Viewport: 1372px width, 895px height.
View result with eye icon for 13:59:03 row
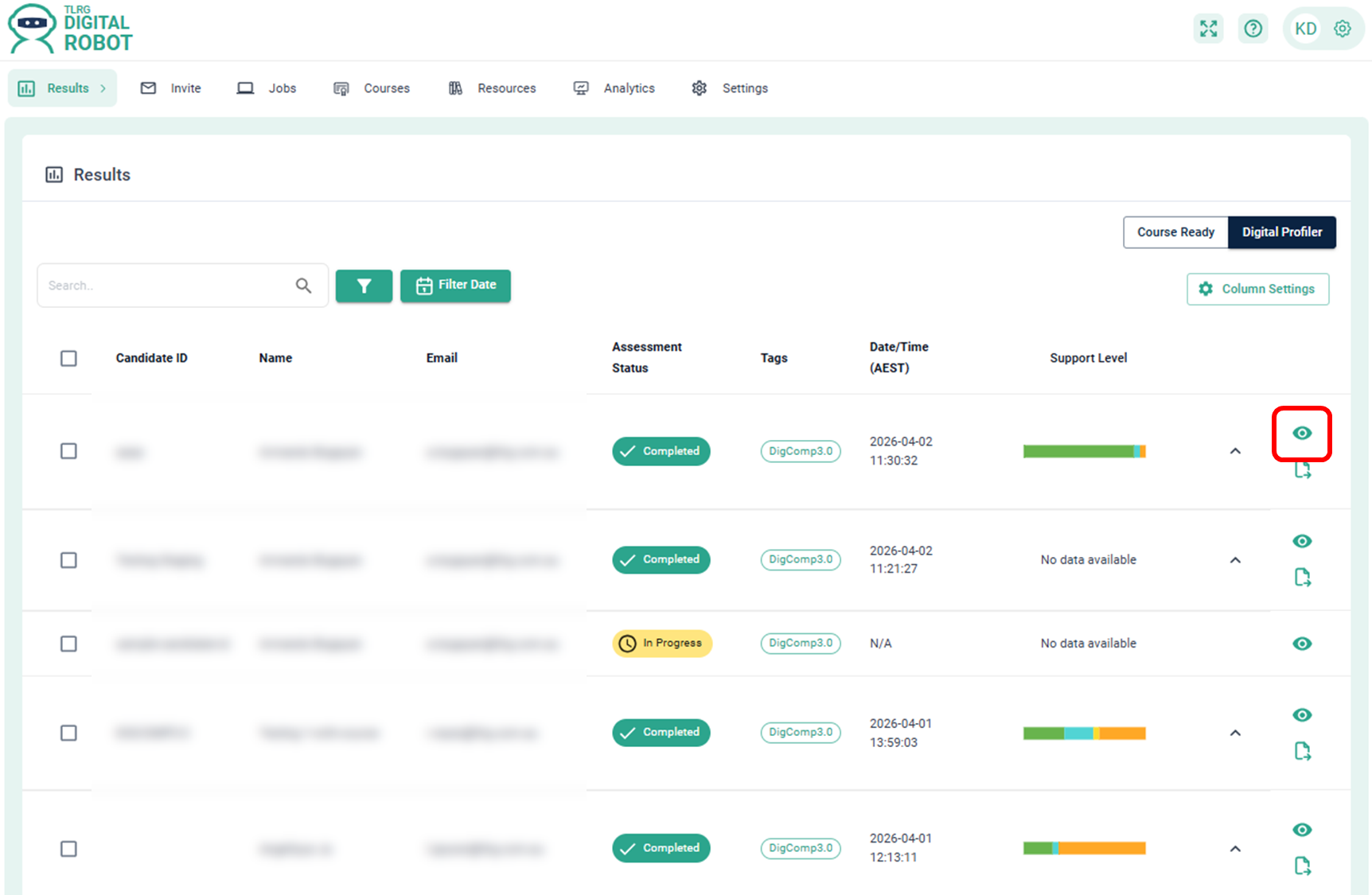click(1302, 714)
